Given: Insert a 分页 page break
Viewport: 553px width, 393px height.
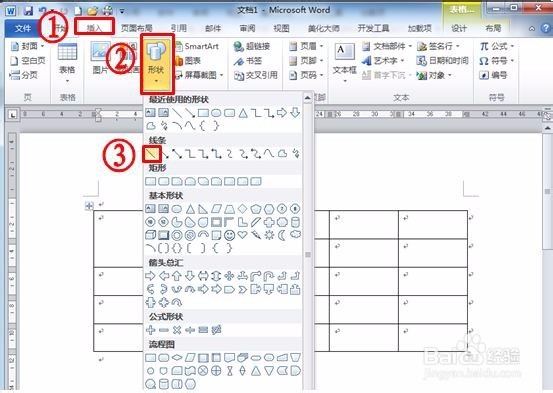Looking at the screenshot, I should click(x=24, y=75).
